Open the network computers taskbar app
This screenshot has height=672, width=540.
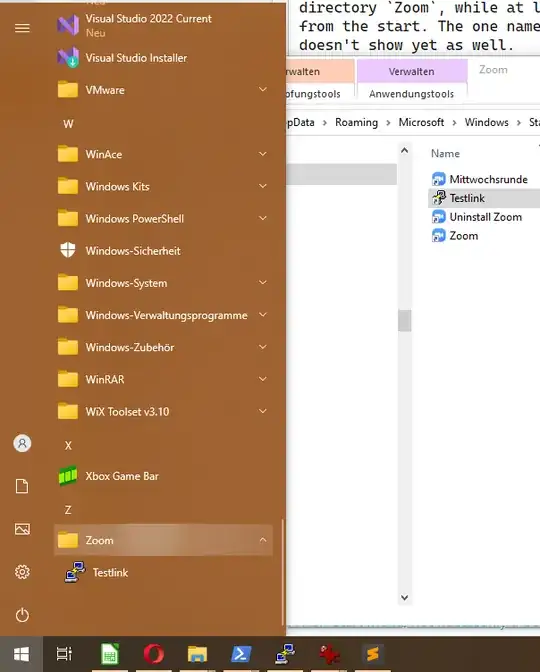285,654
